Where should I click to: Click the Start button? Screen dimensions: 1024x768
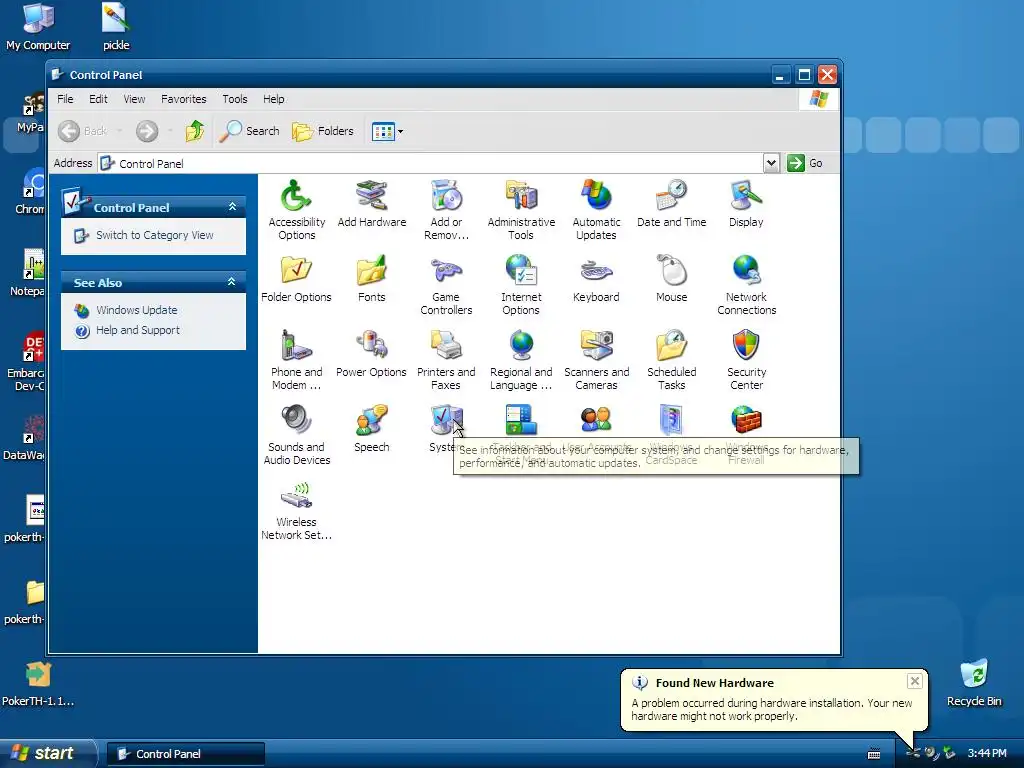pyautogui.click(x=47, y=753)
